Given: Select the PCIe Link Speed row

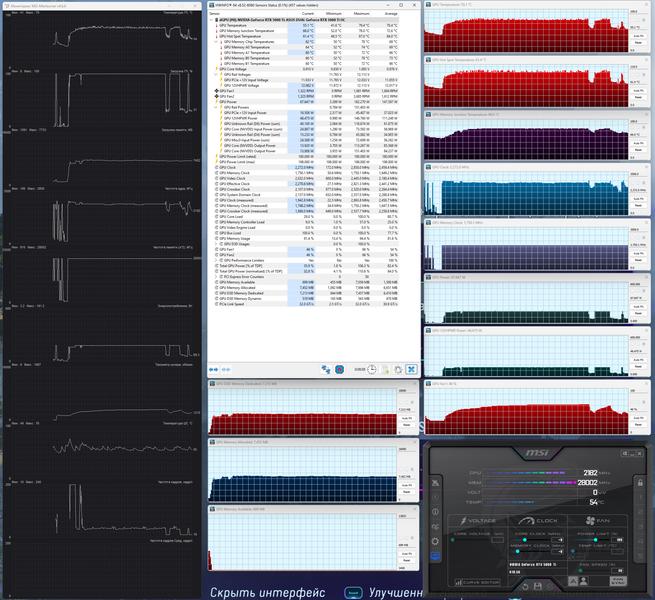Looking at the screenshot, I should [x=304, y=304].
